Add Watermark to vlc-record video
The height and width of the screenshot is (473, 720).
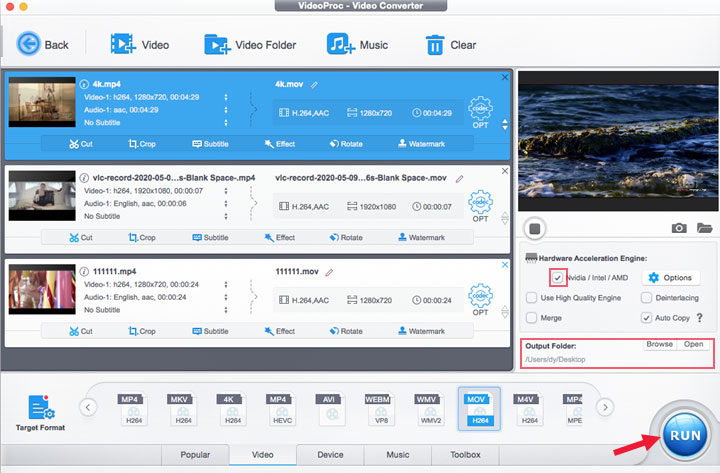(x=422, y=237)
